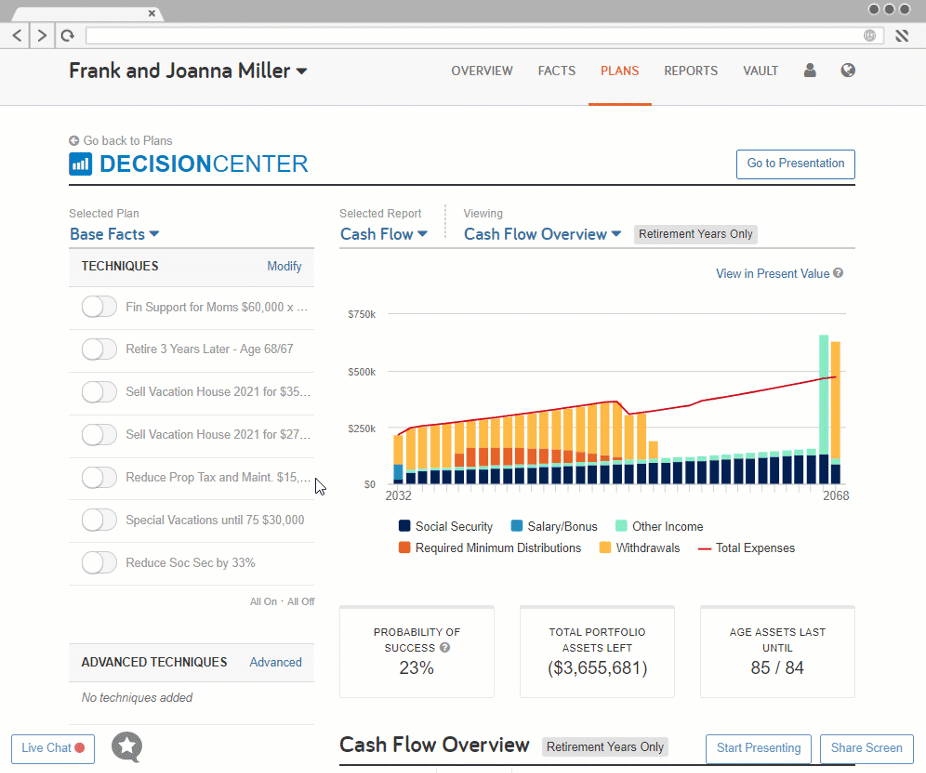
Task: Click Modify link in Techniques header
Action: (284, 266)
